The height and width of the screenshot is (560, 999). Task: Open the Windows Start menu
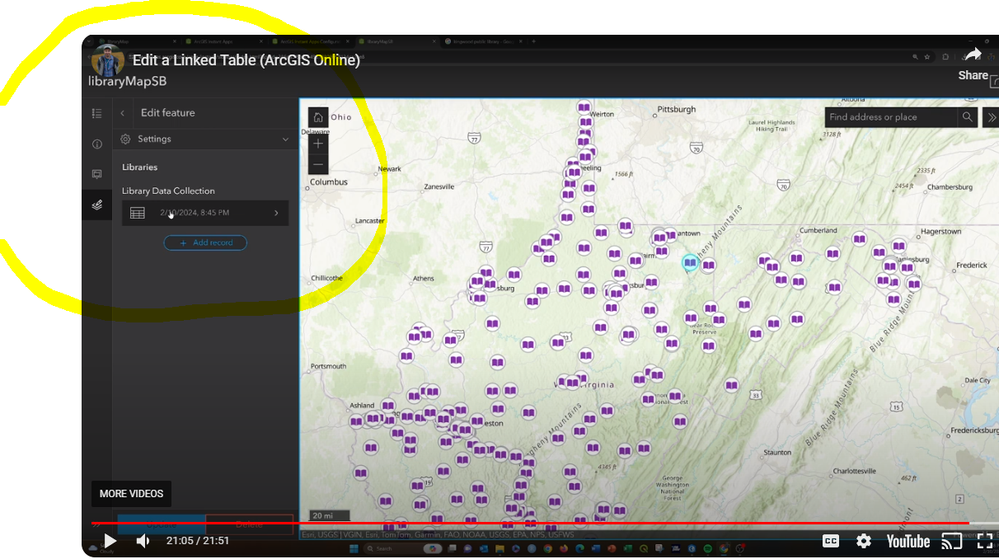354,549
